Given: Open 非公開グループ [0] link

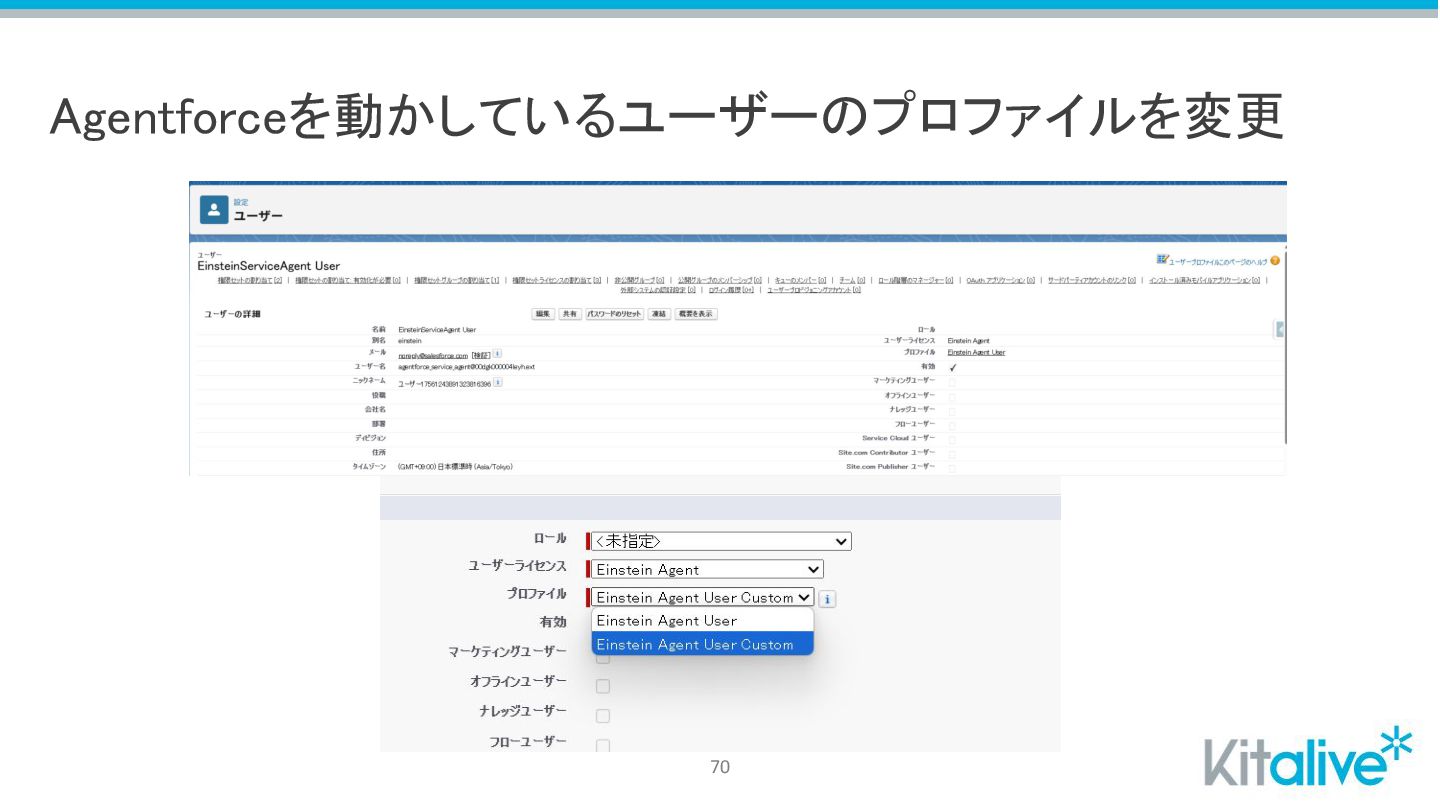Looking at the screenshot, I should (x=639, y=280).
